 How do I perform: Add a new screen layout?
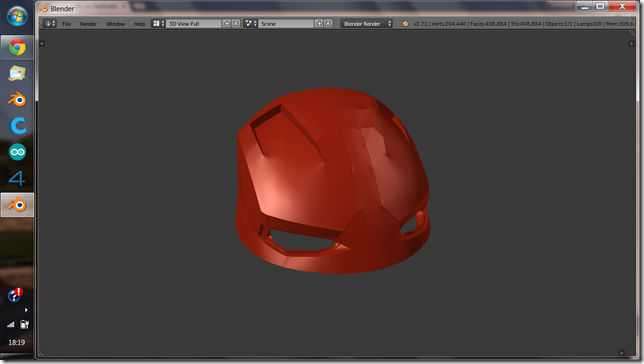pos(227,24)
